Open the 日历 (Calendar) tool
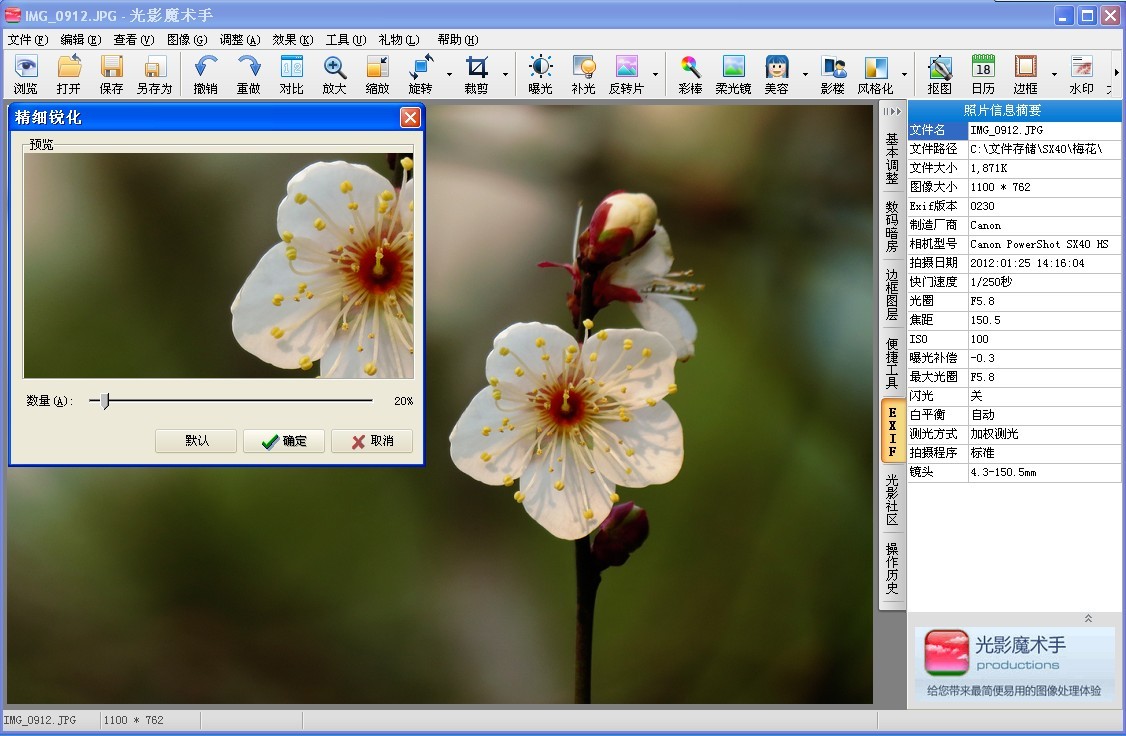The width and height of the screenshot is (1126, 736). 983,74
